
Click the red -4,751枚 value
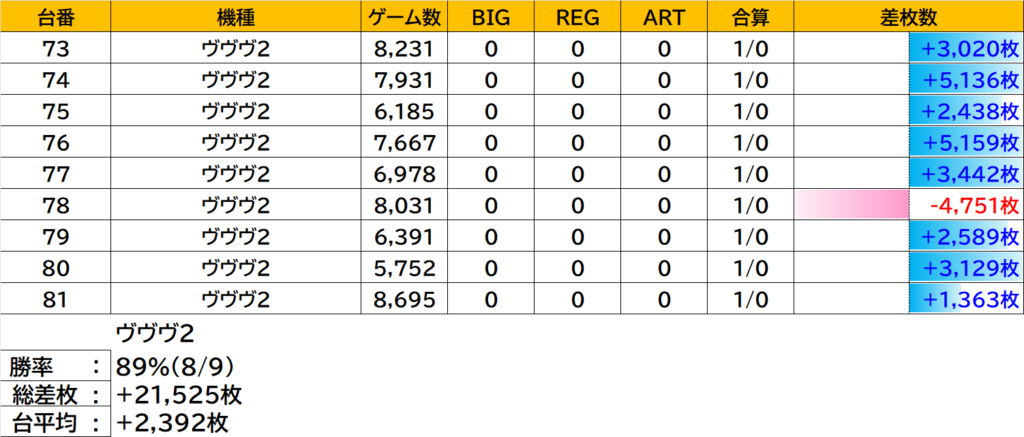[969, 206]
